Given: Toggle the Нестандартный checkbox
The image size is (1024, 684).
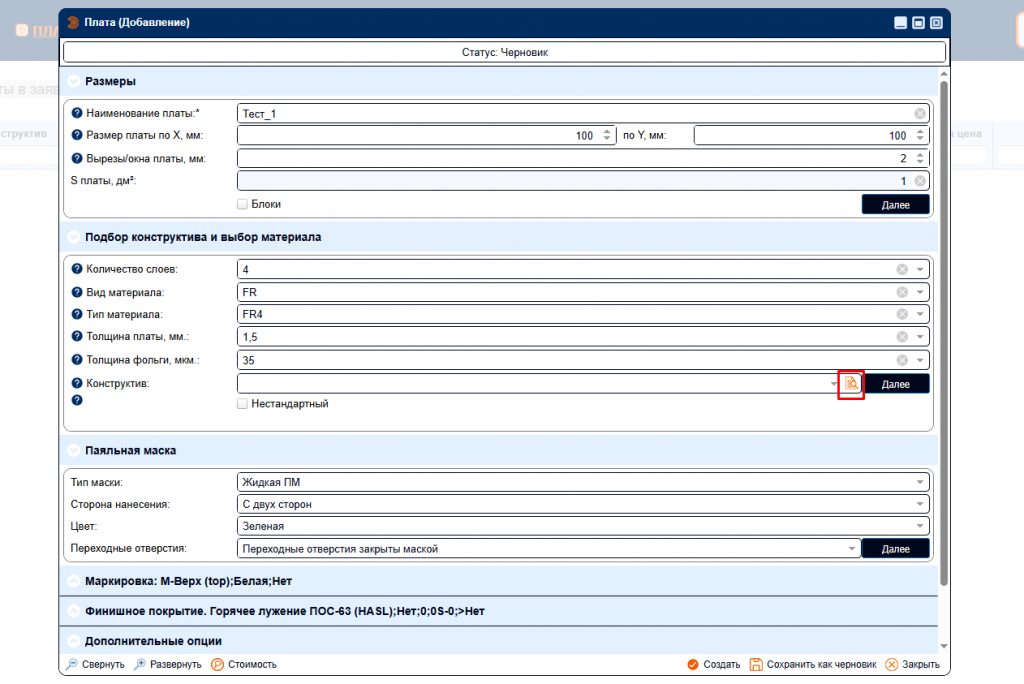Looking at the screenshot, I should (x=242, y=404).
